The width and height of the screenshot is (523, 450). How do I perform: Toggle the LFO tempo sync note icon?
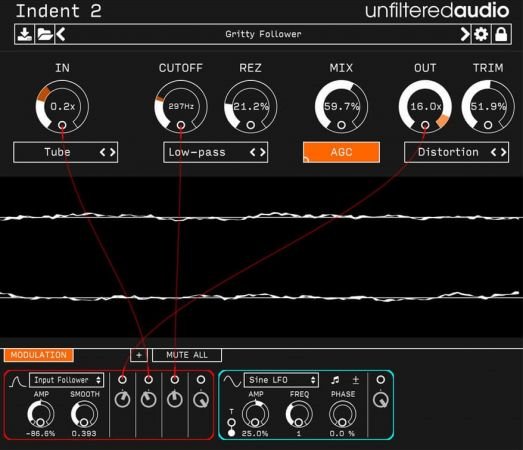tap(335, 380)
